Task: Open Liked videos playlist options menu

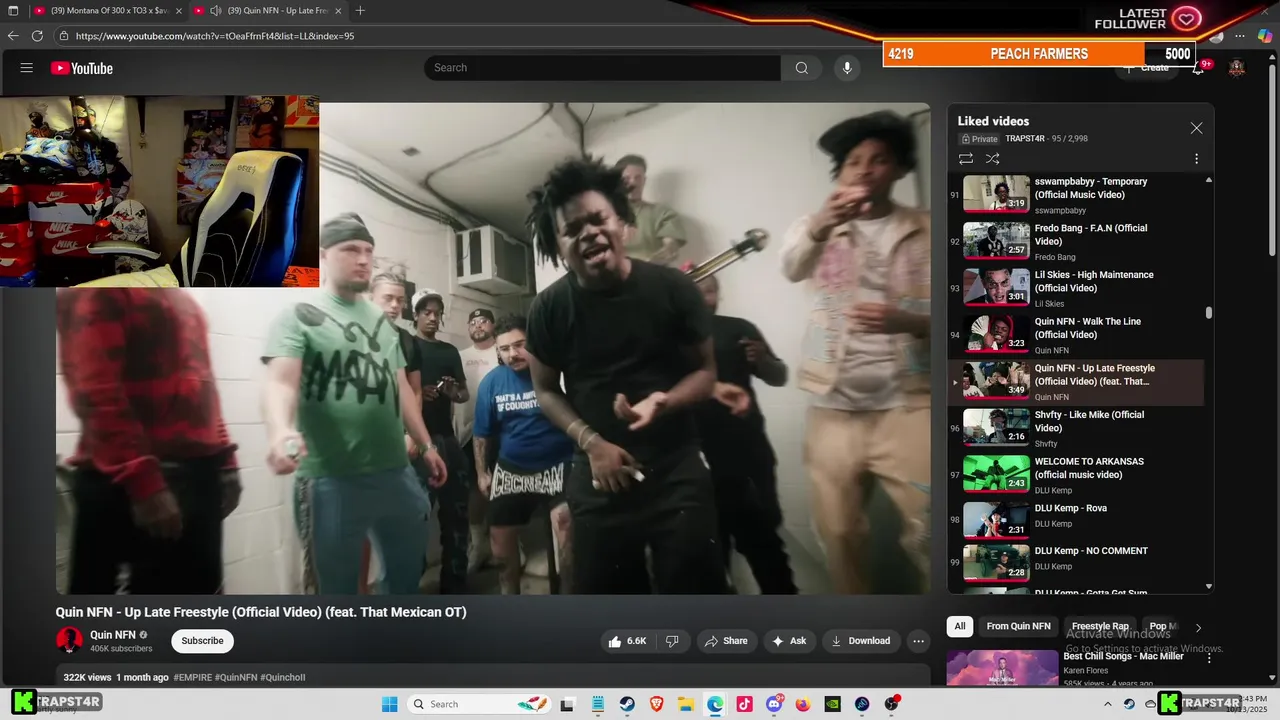Action: pos(1196,159)
